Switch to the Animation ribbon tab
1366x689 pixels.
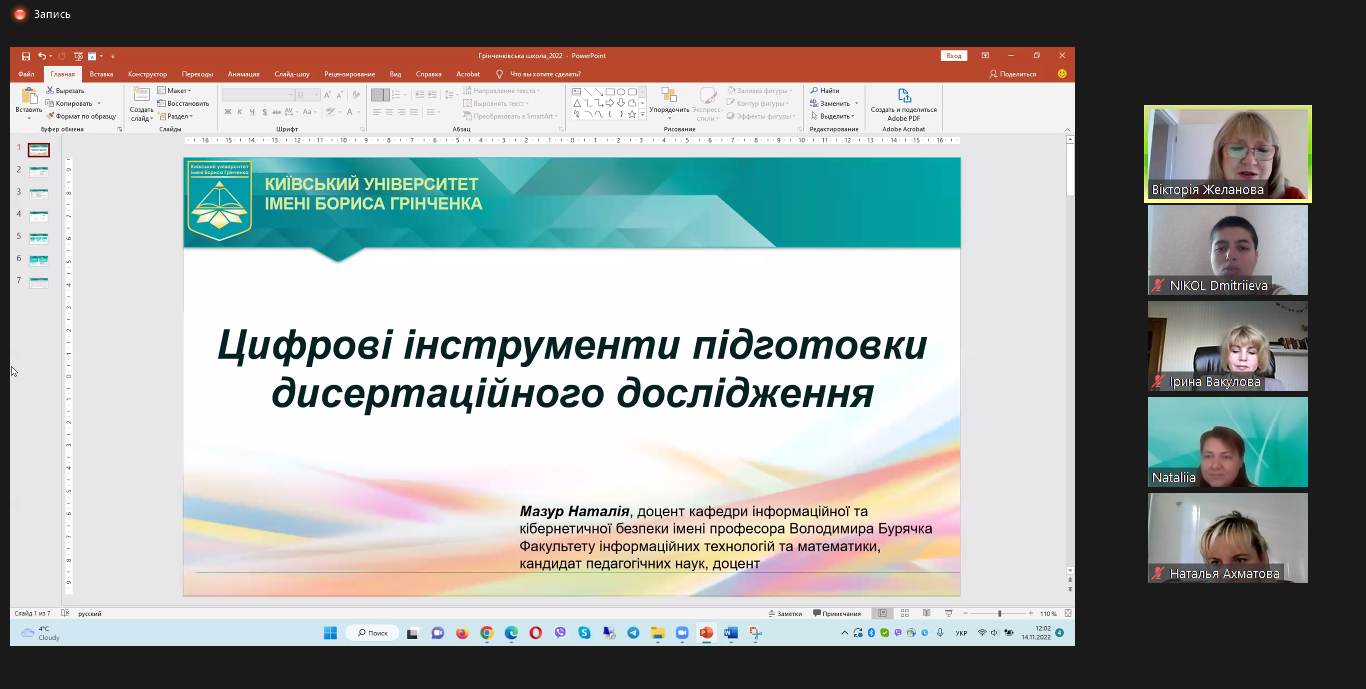coord(243,74)
